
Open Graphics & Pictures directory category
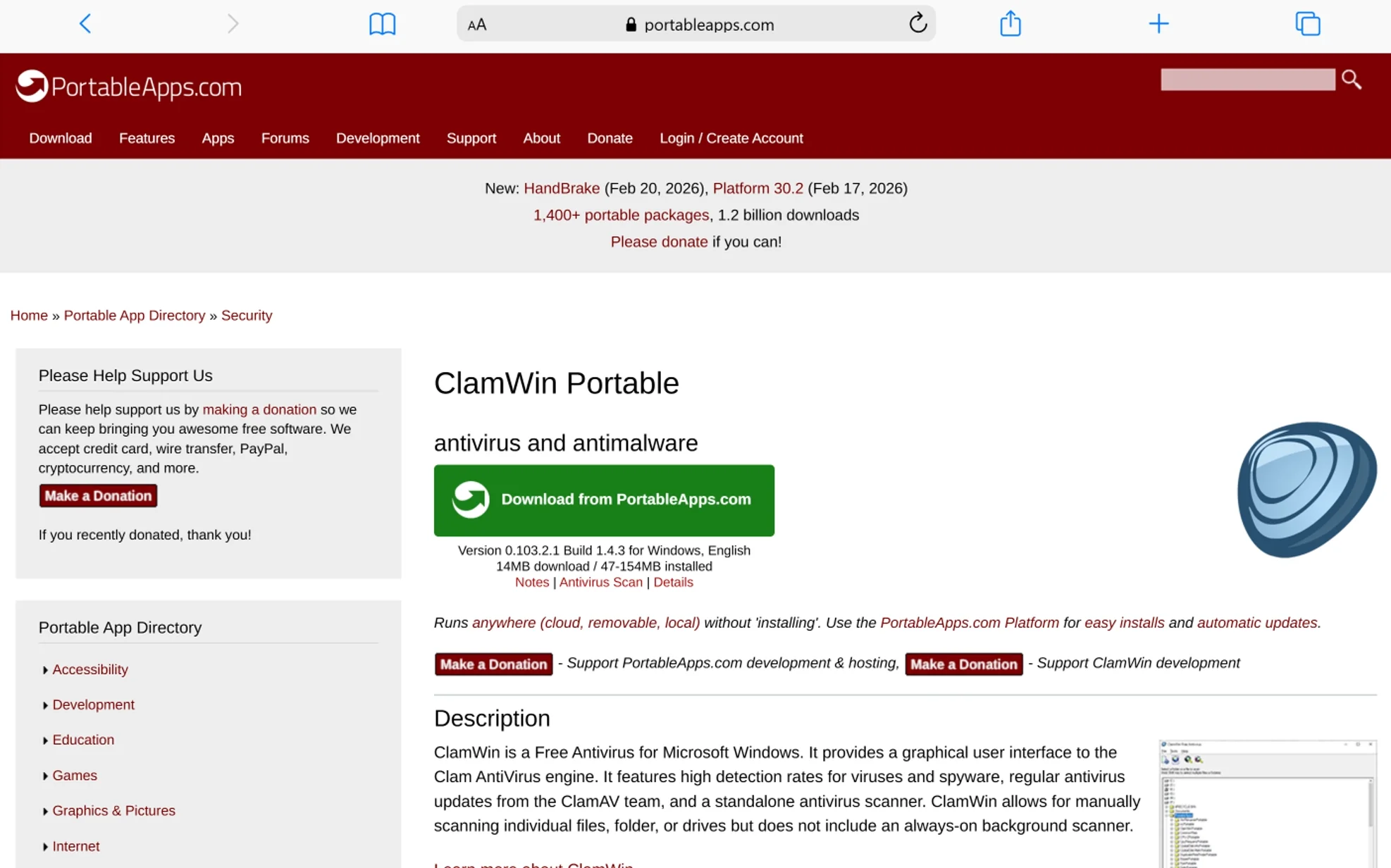click(x=113, y=811)
